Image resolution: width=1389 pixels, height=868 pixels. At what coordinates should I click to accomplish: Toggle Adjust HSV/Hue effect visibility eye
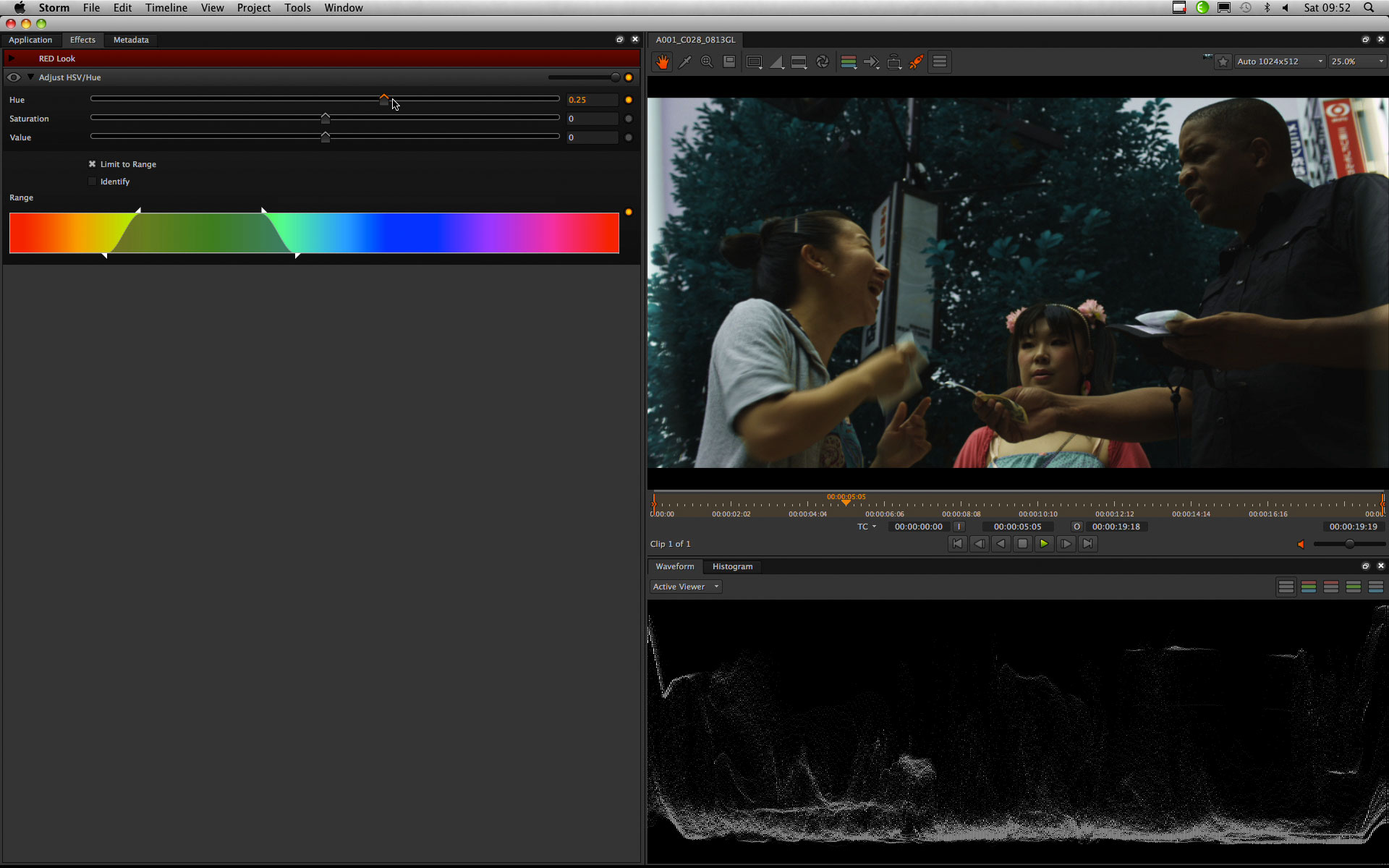click(14, 77)
